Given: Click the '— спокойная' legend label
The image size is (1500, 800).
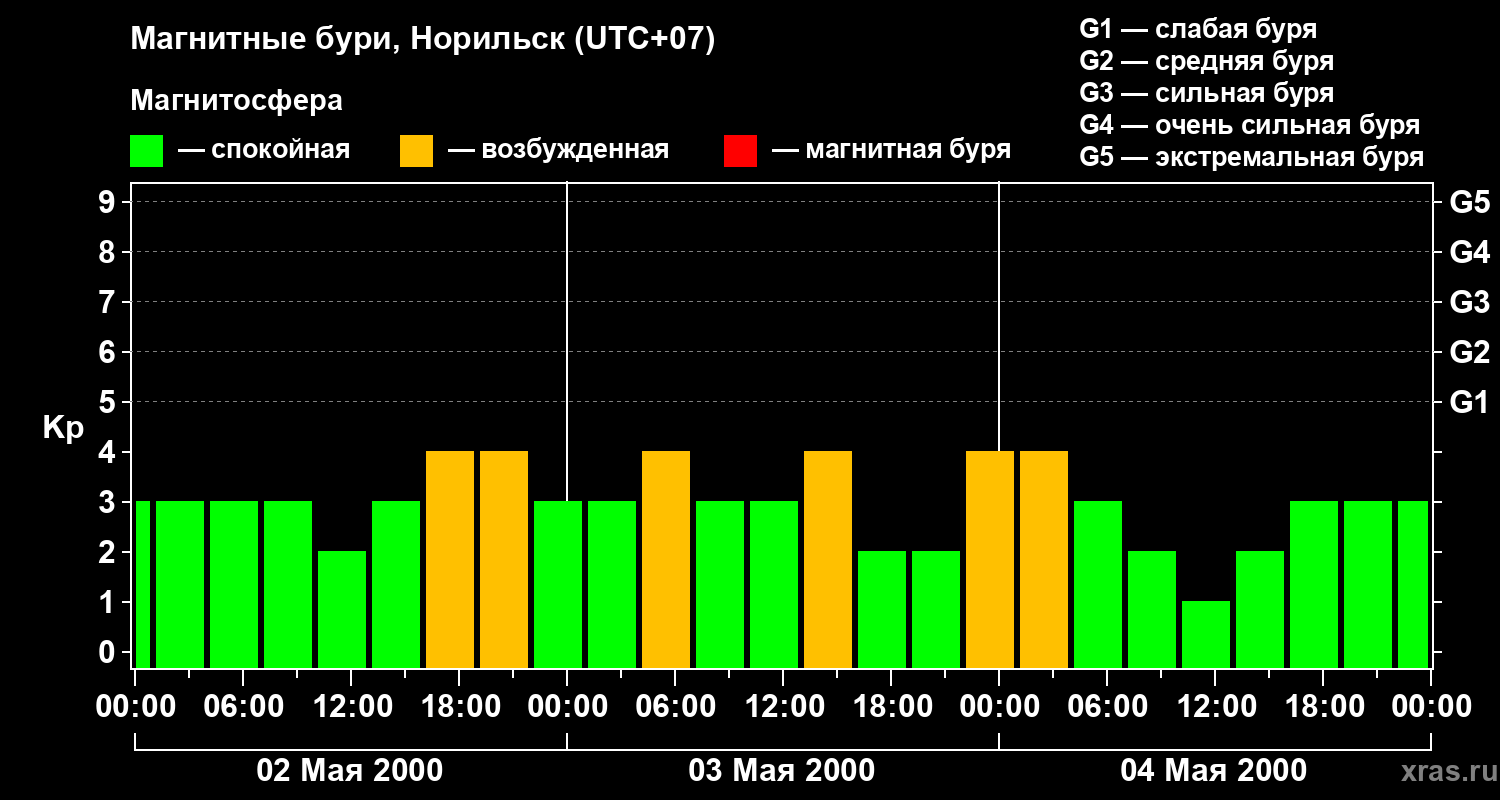Looking at the screenshot, I should [264, 151].
